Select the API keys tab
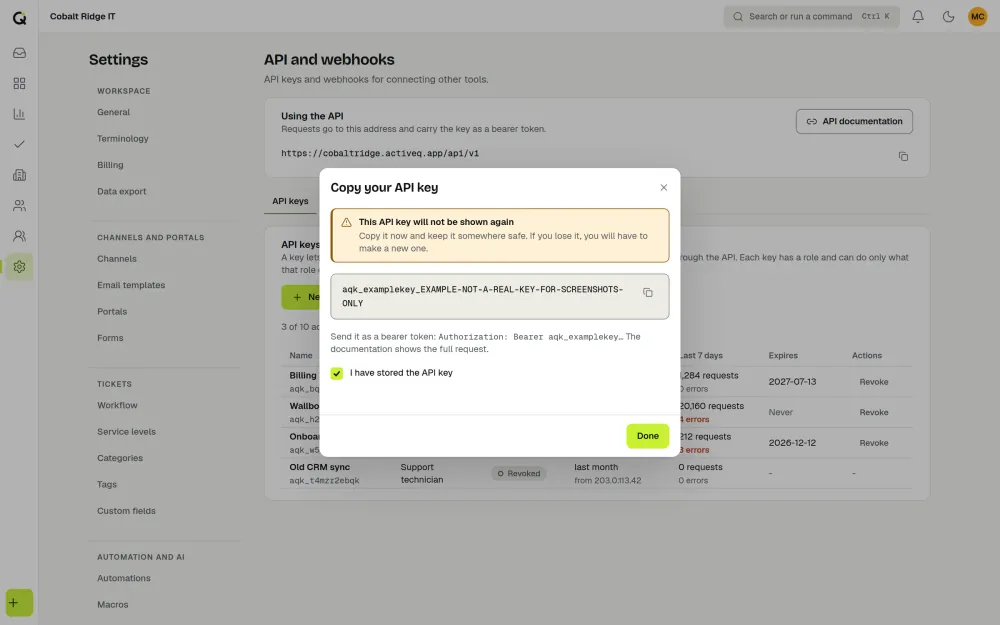The height and width of the screenshot is (625, 1000). (290, 201)
